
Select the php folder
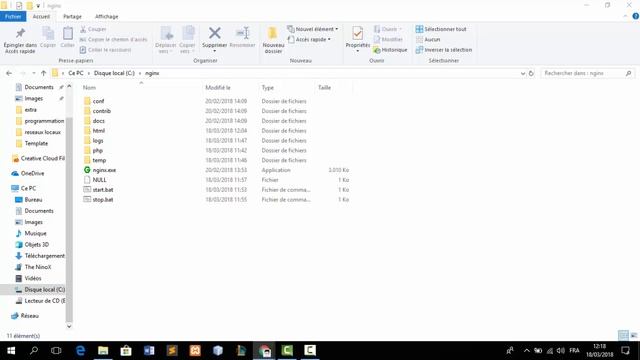(x=98, y=150)
